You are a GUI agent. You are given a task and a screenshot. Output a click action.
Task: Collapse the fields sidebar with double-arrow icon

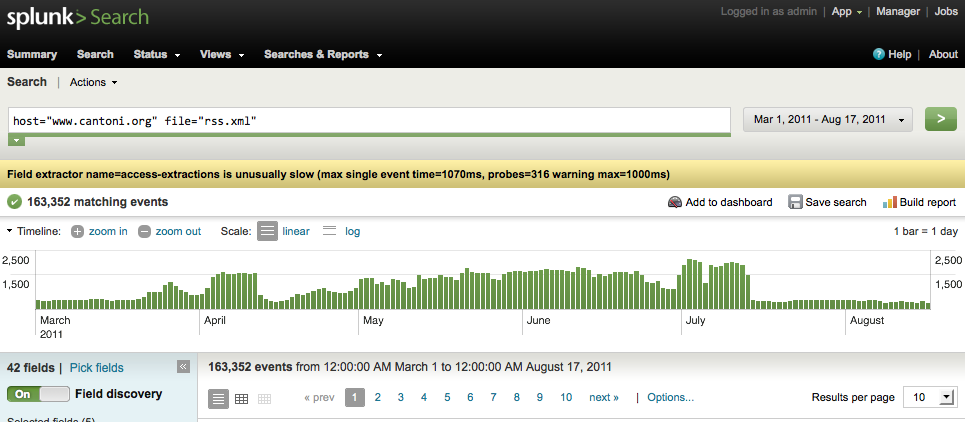tap(183, 367)
